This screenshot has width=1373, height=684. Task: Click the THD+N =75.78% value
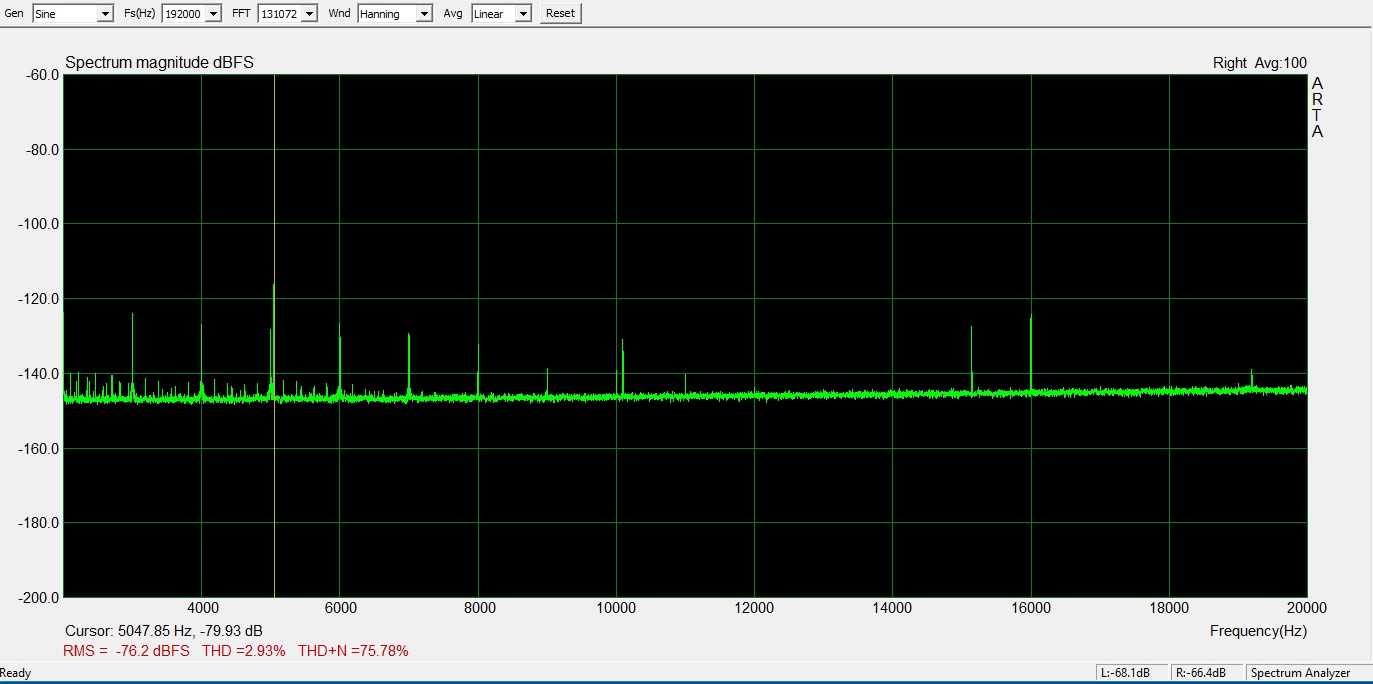[353, 651]
